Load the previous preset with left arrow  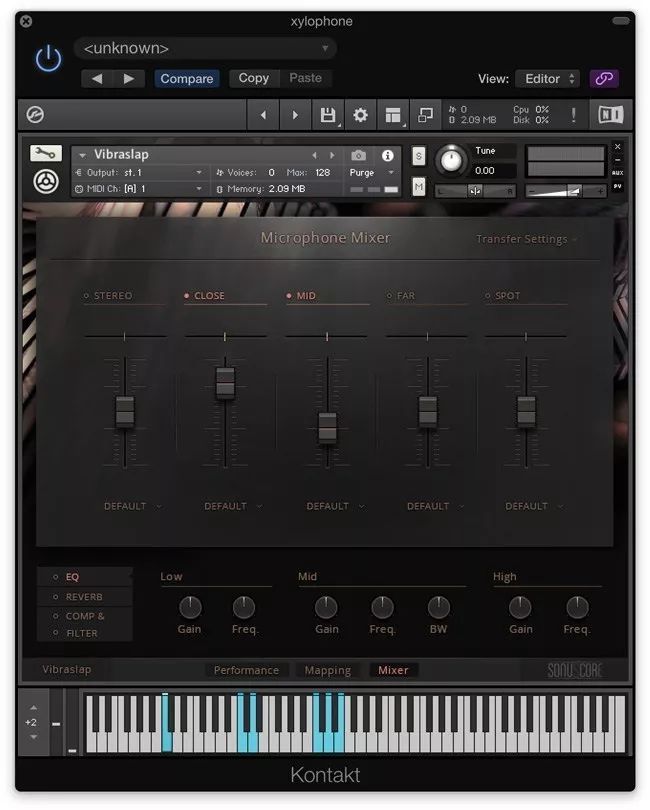tap(97, 79)
